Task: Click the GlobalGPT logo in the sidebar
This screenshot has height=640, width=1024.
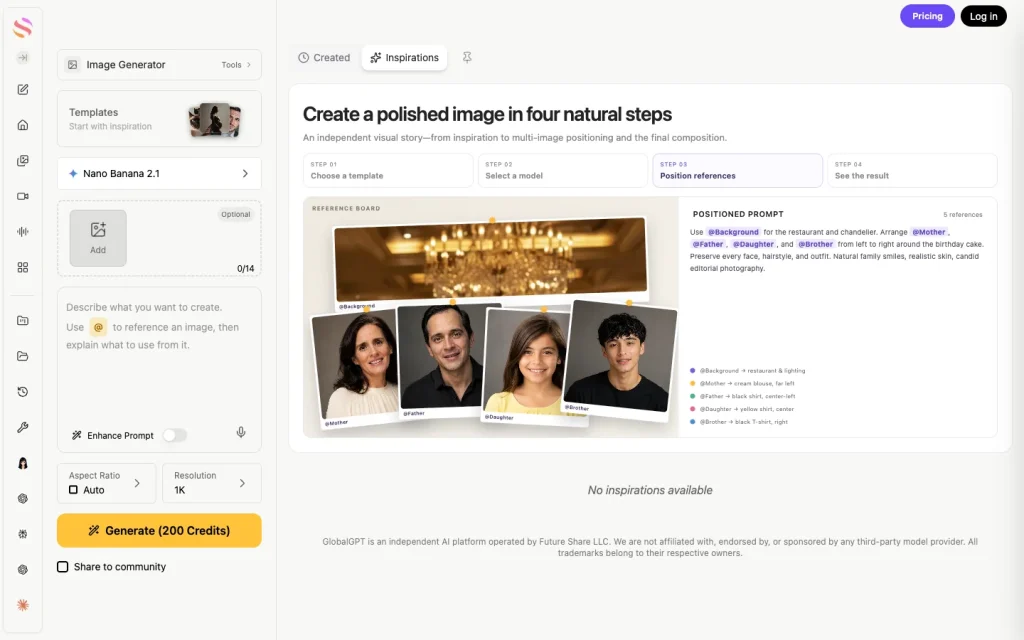Action: [x=23, y=27]
